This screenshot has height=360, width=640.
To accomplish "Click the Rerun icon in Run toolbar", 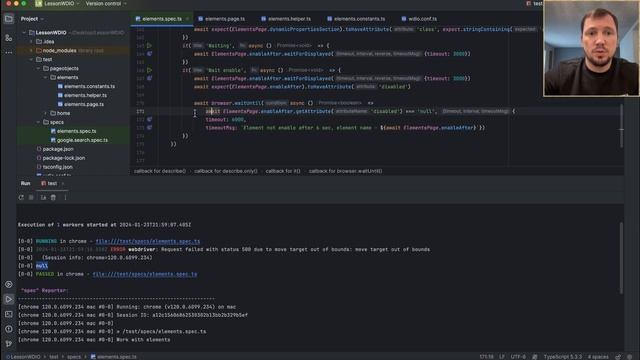I will (x=21, y=198).
